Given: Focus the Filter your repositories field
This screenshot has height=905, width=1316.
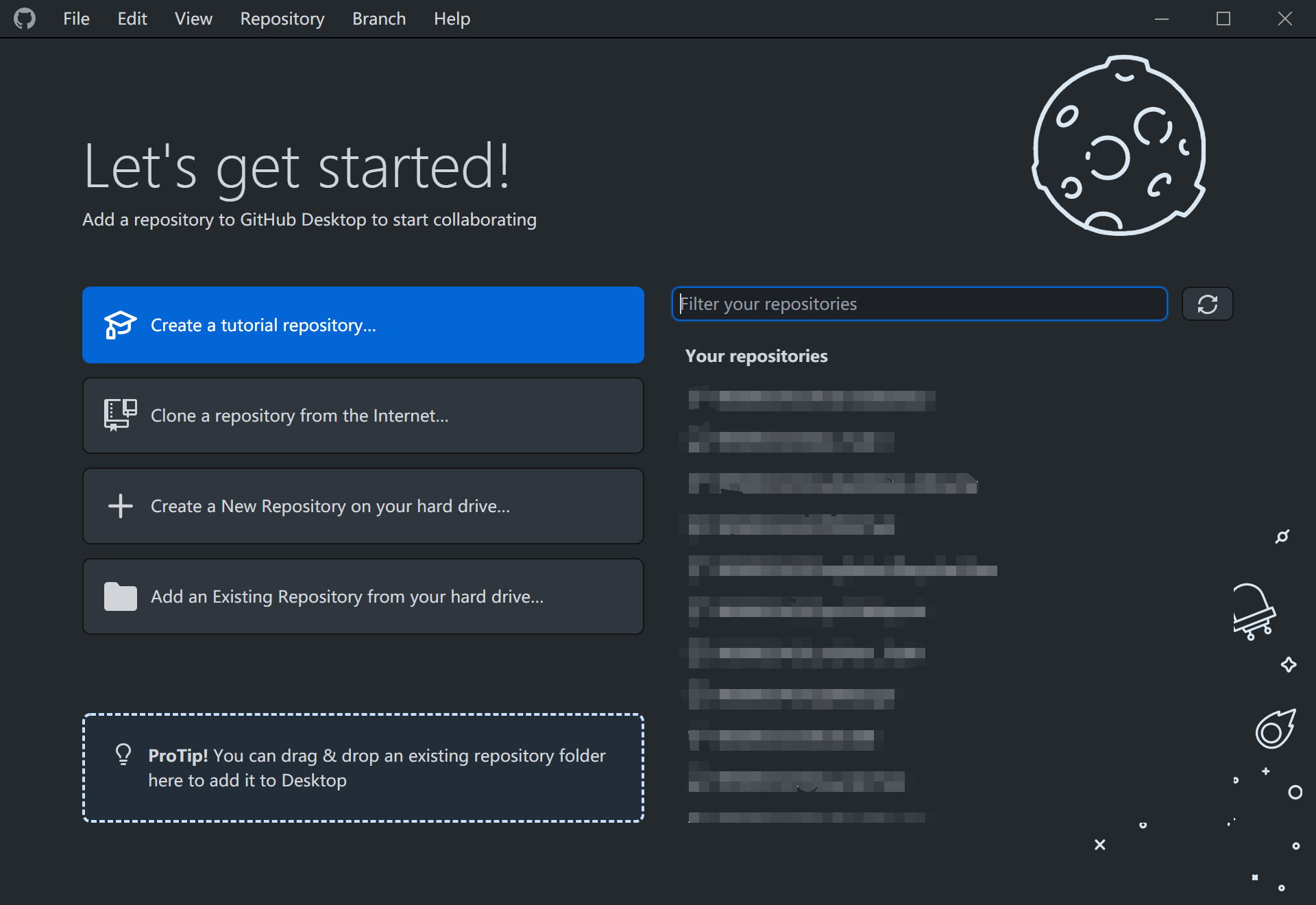Looking at the screenshot, I should pyautogui.click(x=918, y=304).
